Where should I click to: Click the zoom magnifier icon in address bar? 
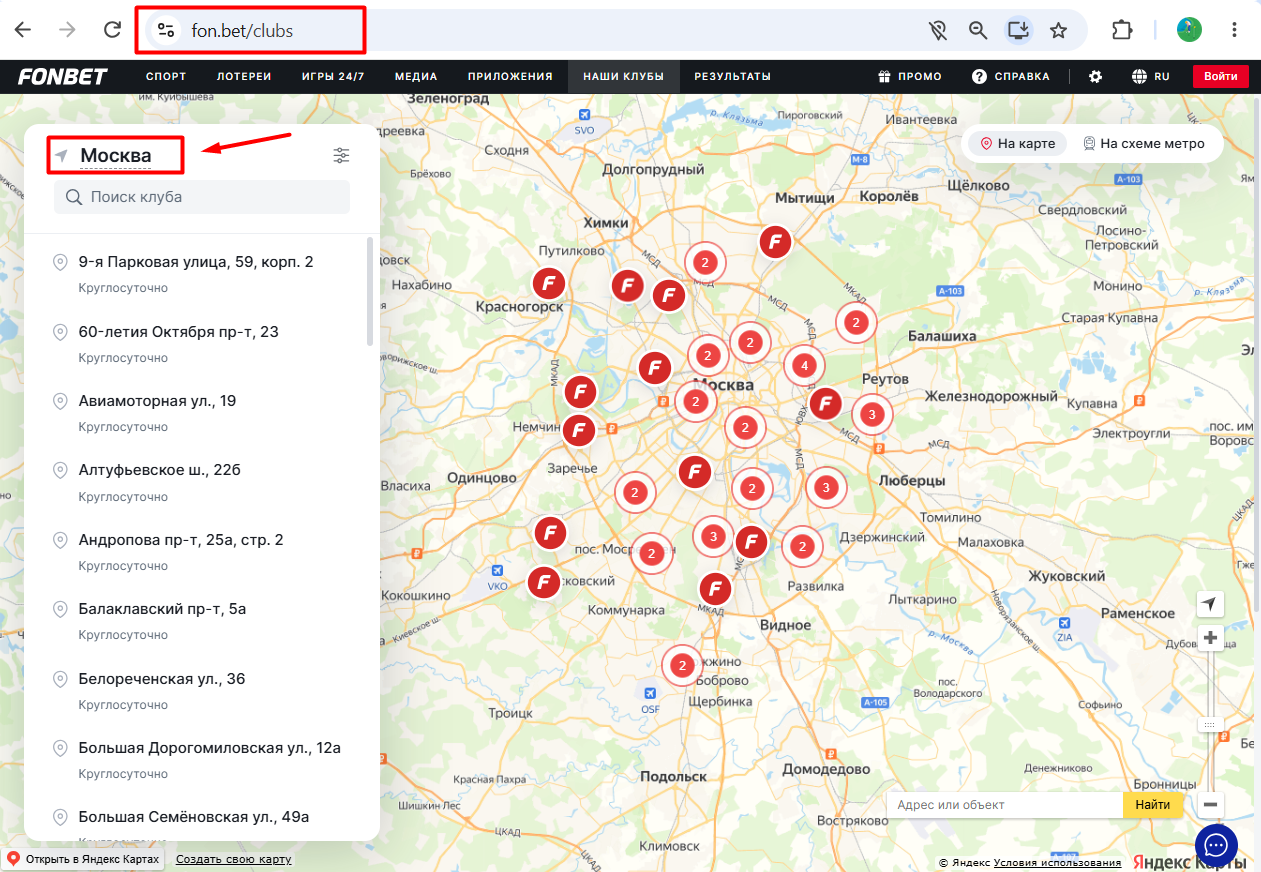pyautogui.click(x=978, y=31)
